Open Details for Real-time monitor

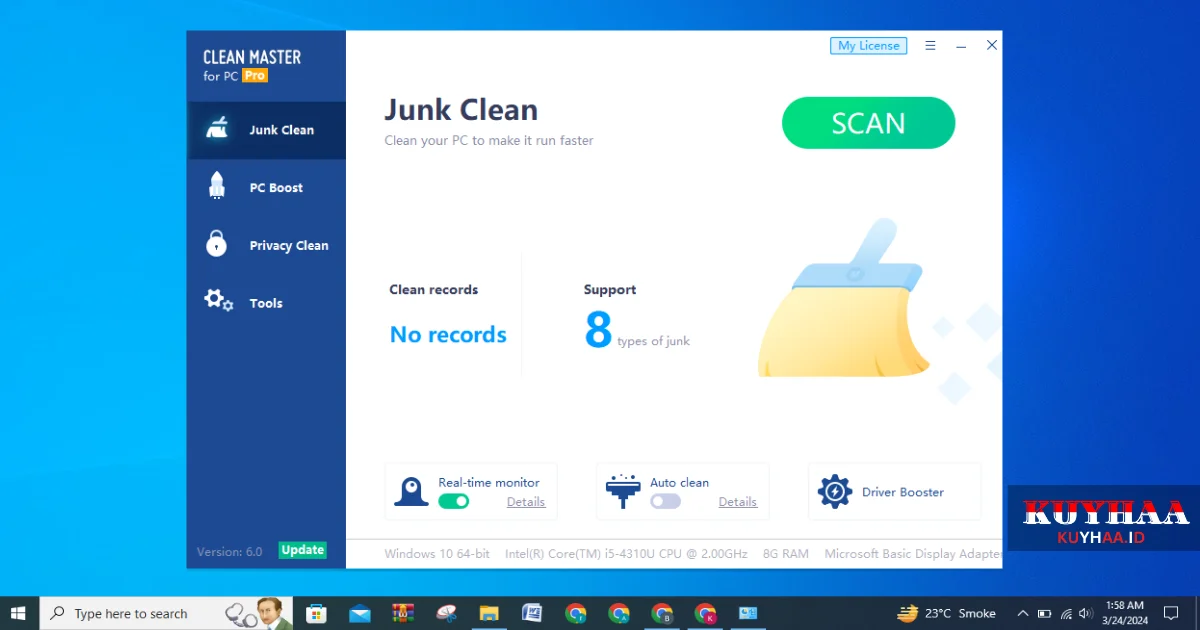coord(526,502)
